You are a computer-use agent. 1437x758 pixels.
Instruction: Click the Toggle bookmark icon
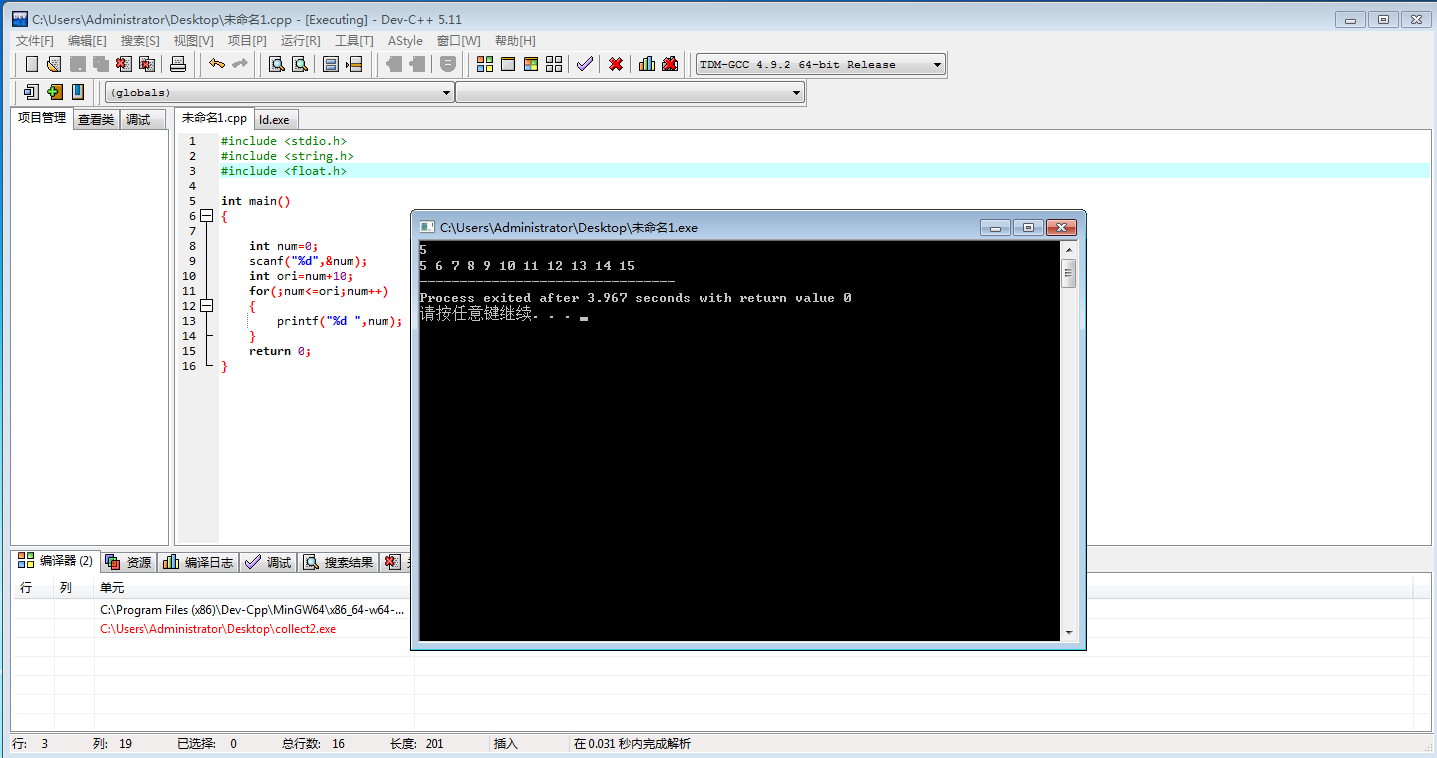tap(78, 92)
